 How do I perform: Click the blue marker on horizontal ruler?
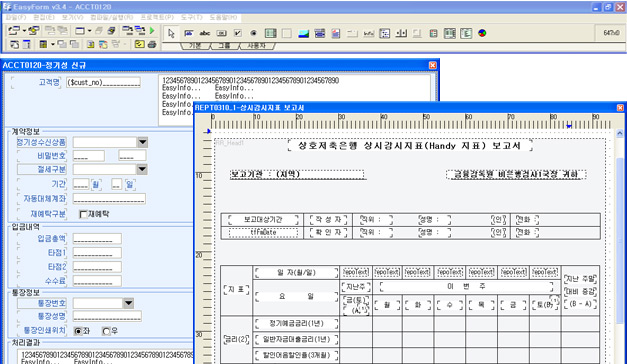(x=569, y=126)
